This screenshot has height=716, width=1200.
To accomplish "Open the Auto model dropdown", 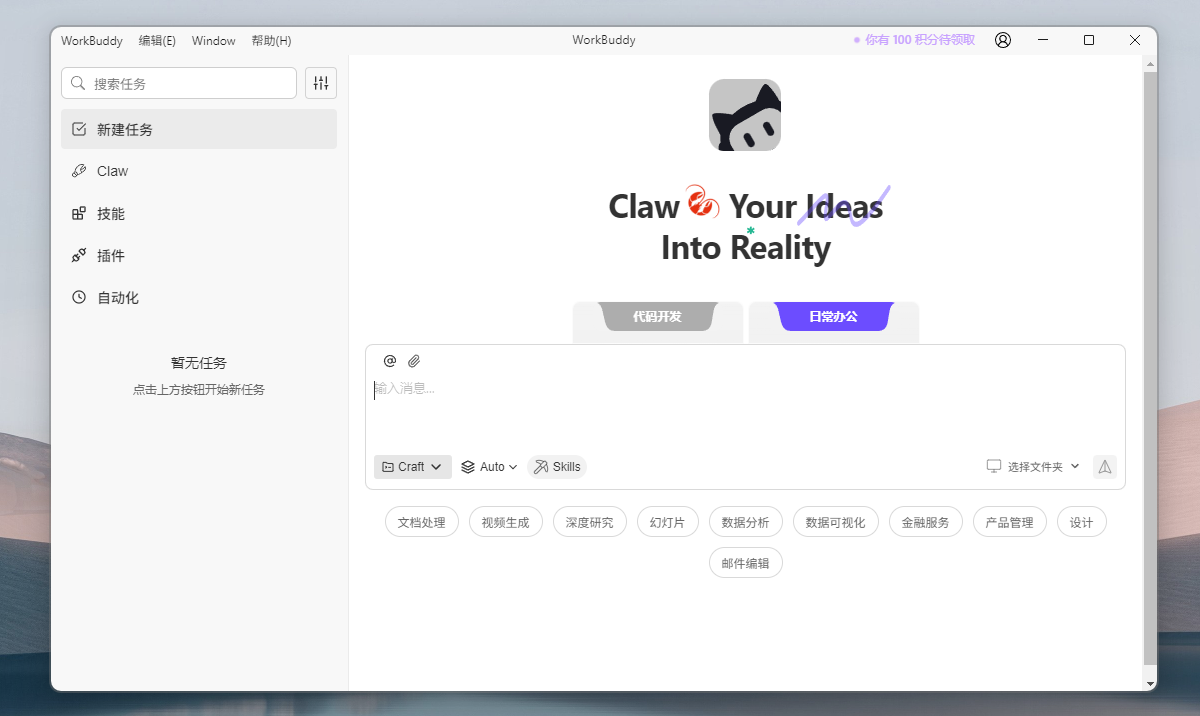I will (489, 467).
